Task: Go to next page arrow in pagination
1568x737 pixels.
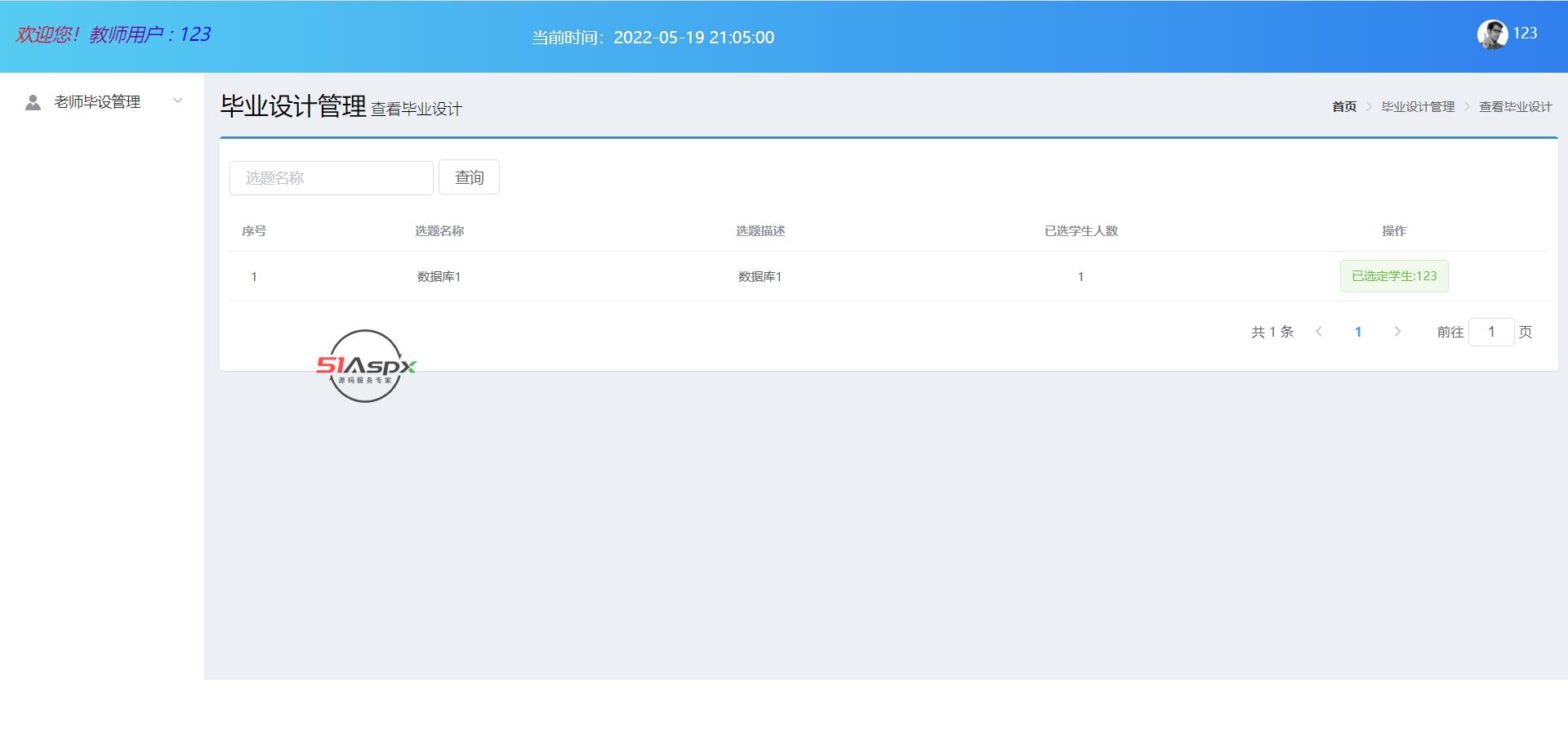Action: point(1397,332)
